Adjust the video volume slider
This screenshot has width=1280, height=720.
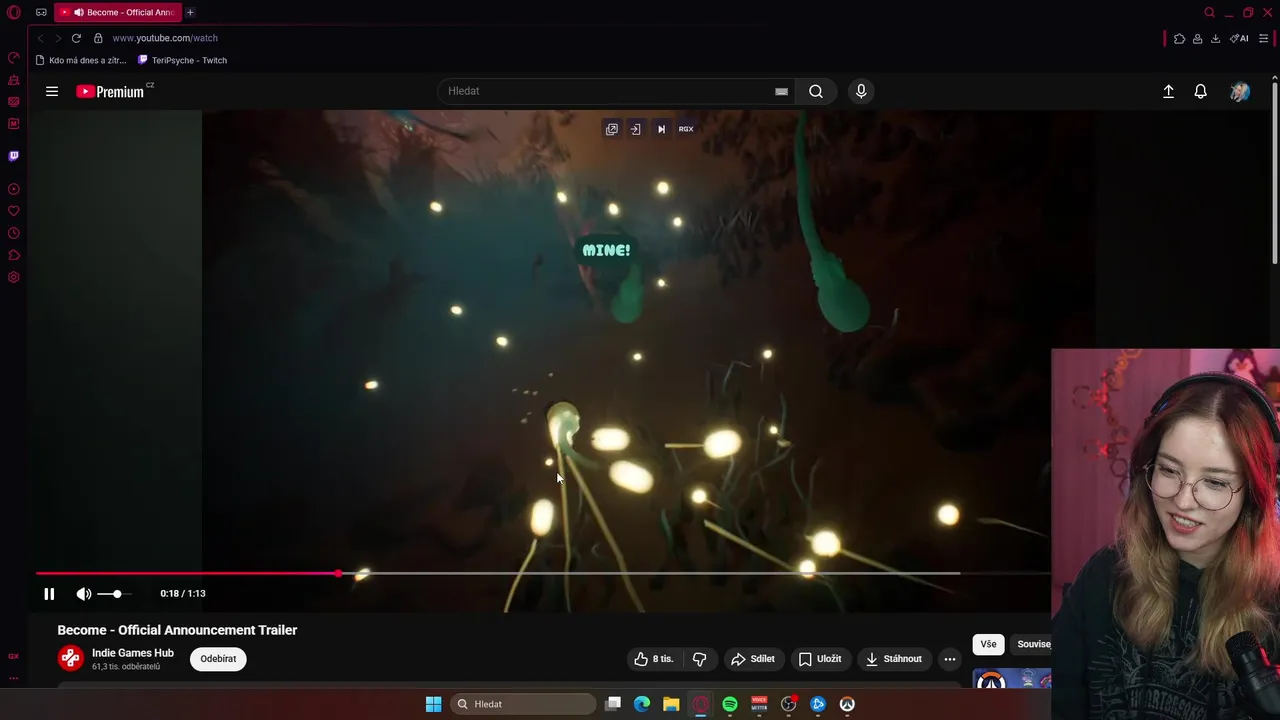(114, 594)
